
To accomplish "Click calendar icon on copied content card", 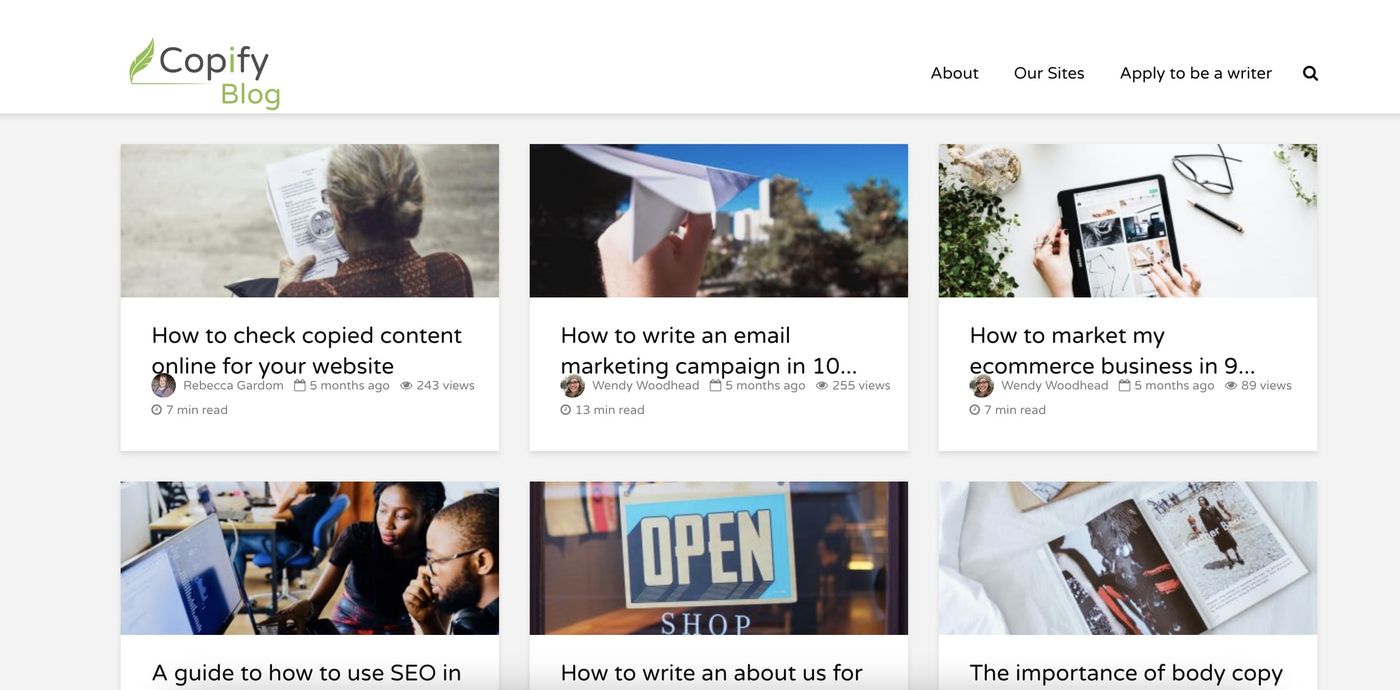I will [300, 385].
